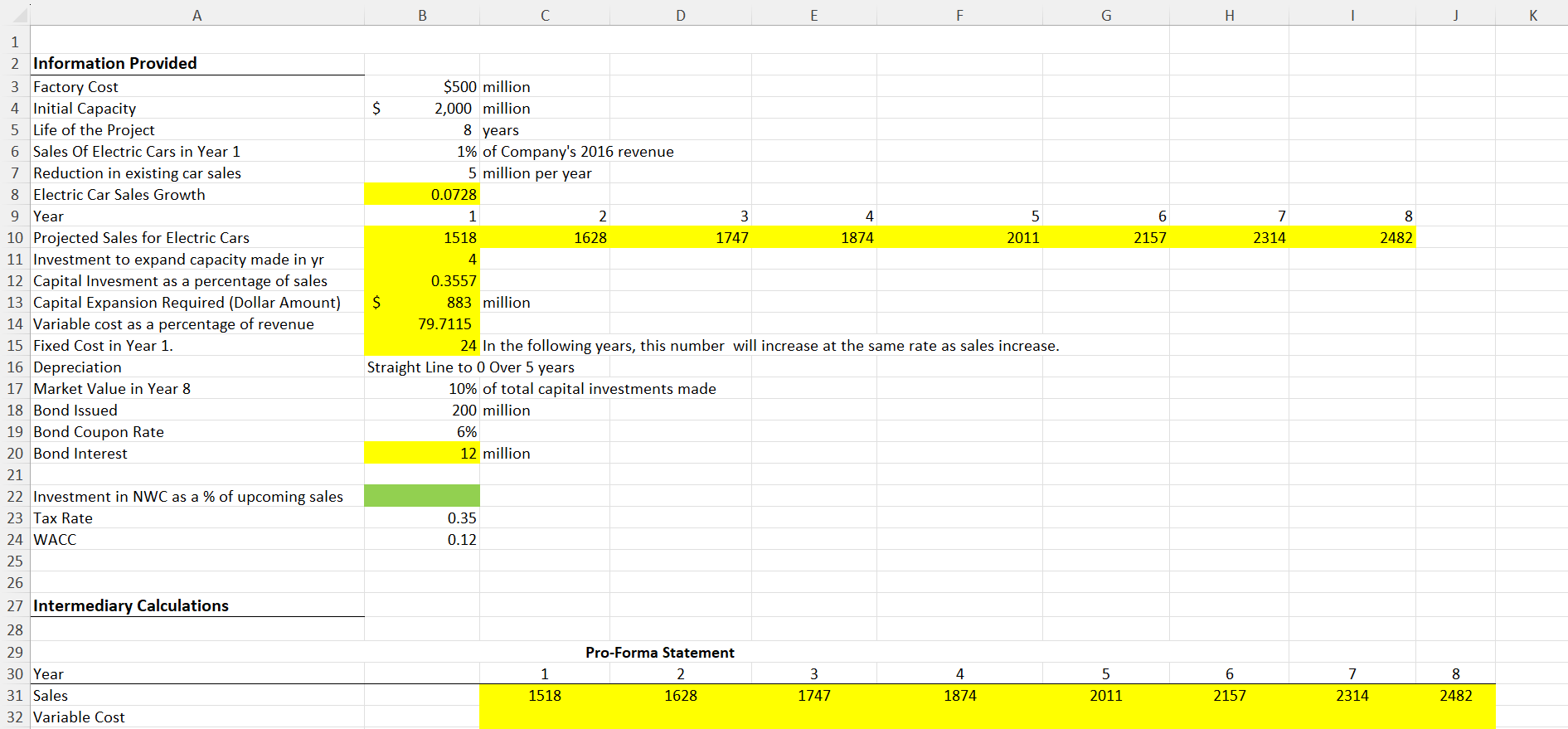Select 'Intermediary Calculations' heading cell
1568x729 pixels.
tap(197, 605)
